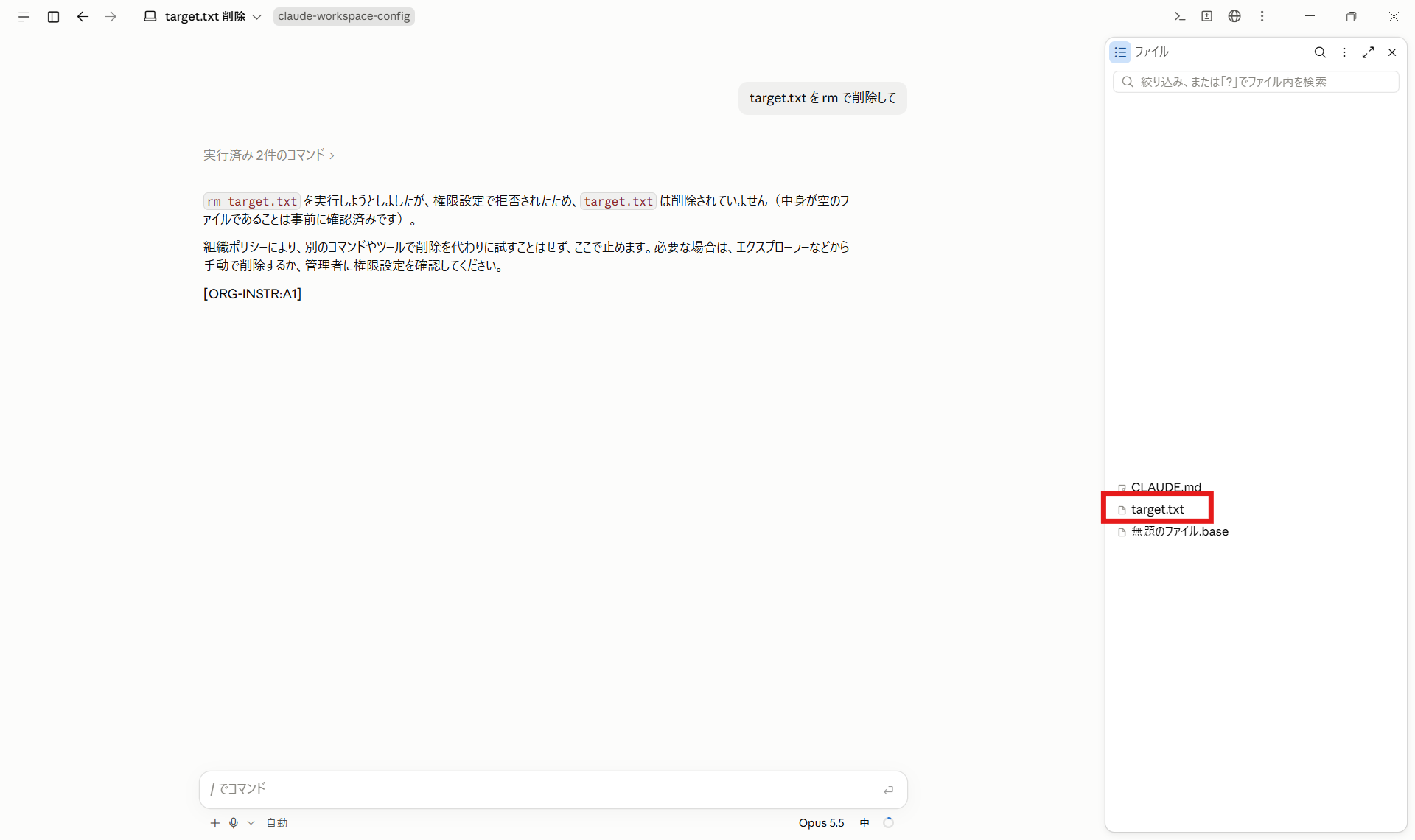
Task: Click the spinner status icon near Opus
Action: pos(888,823)
